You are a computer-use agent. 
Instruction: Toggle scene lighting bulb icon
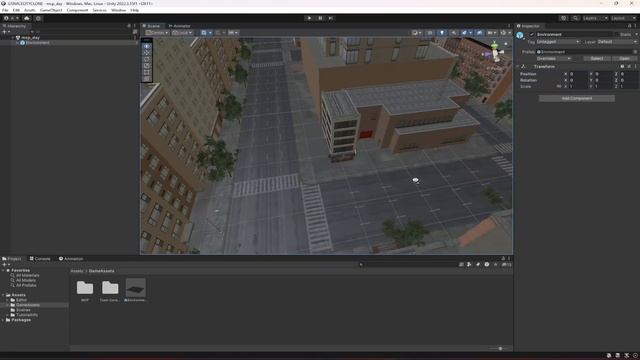pos(442,33)
